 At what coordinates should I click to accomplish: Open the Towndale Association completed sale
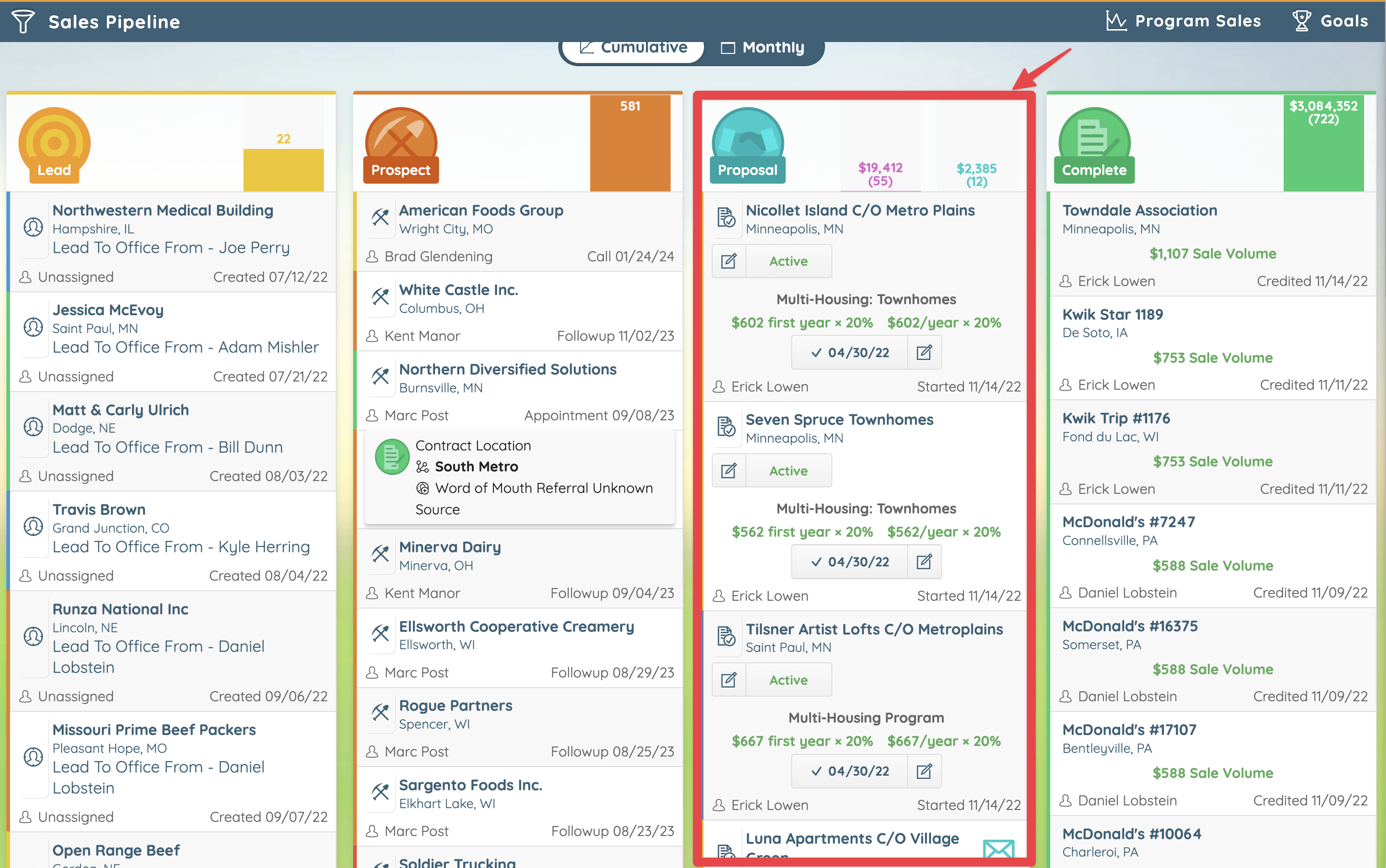pos(1139,210)
